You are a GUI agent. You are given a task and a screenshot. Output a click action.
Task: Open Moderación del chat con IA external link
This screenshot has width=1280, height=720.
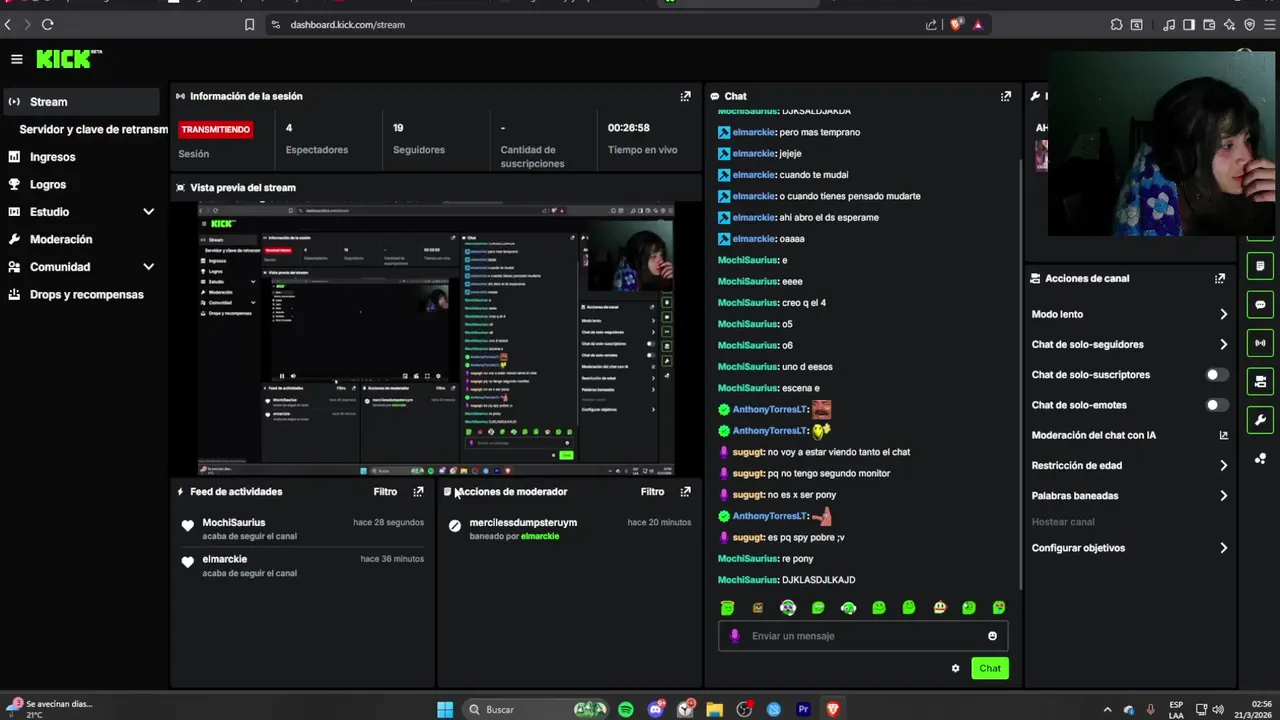click(x=1223, y=435)
